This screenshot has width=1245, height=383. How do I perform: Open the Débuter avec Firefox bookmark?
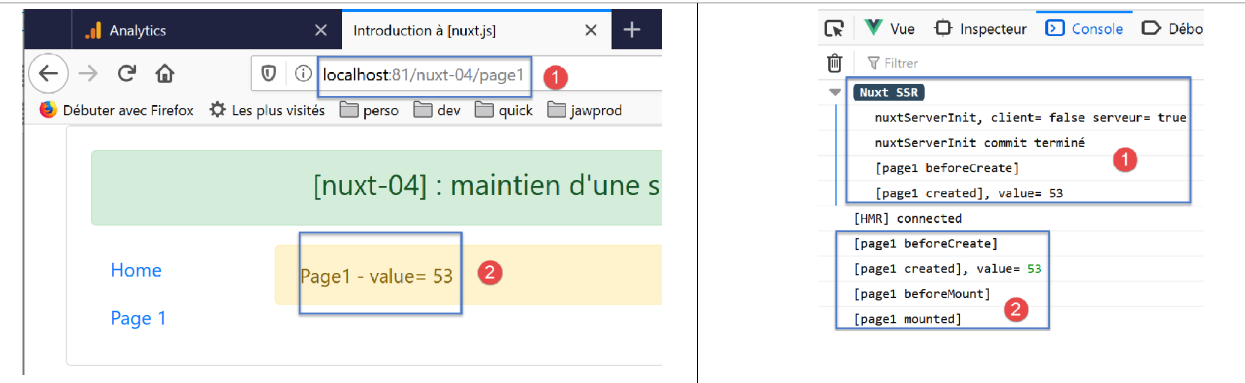[116, 110]
